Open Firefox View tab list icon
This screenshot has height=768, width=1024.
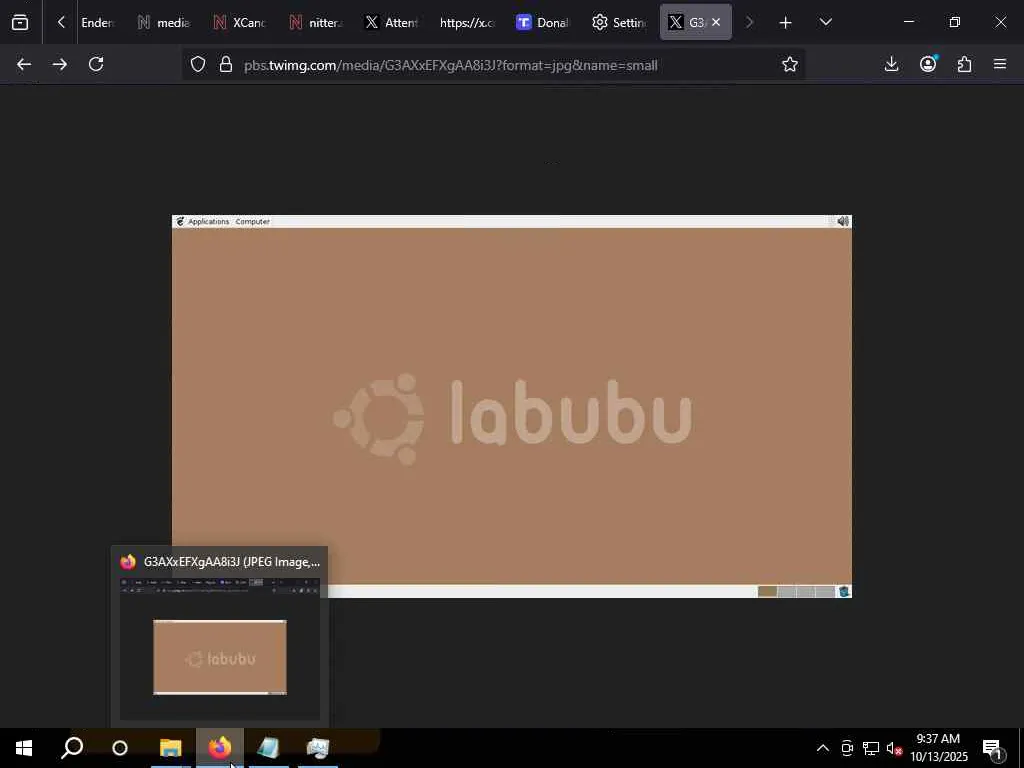coord(20,22)
